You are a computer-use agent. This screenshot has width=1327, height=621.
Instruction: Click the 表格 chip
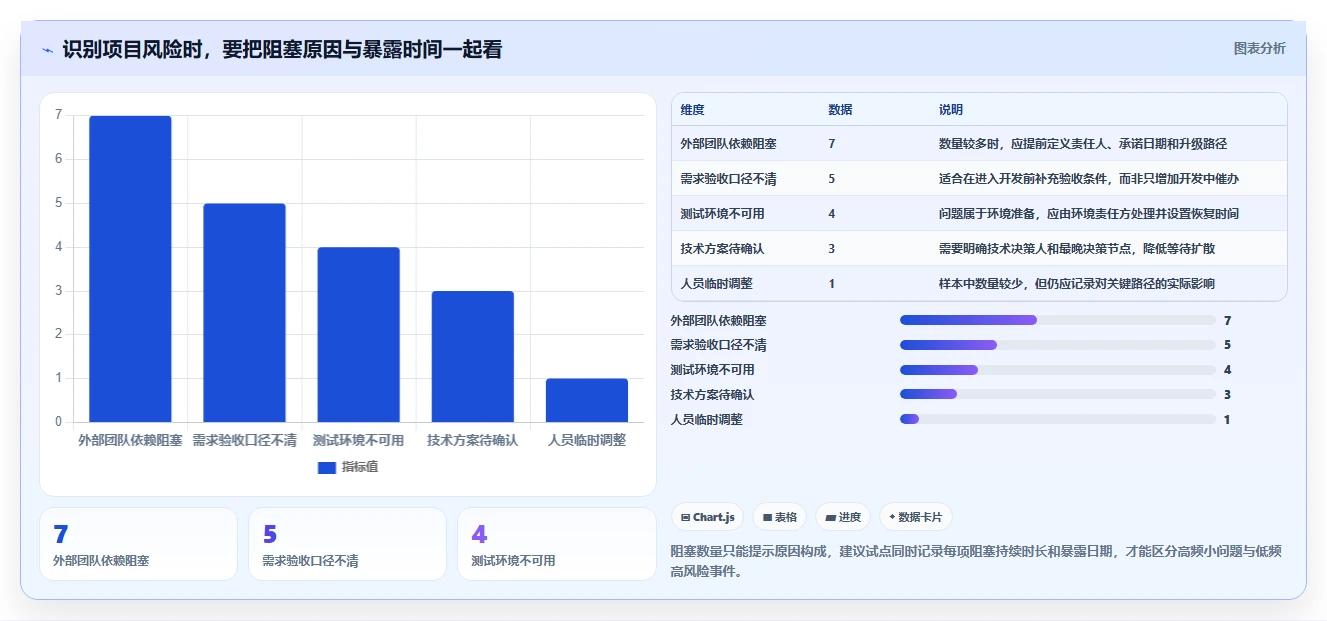coord(780,517)
